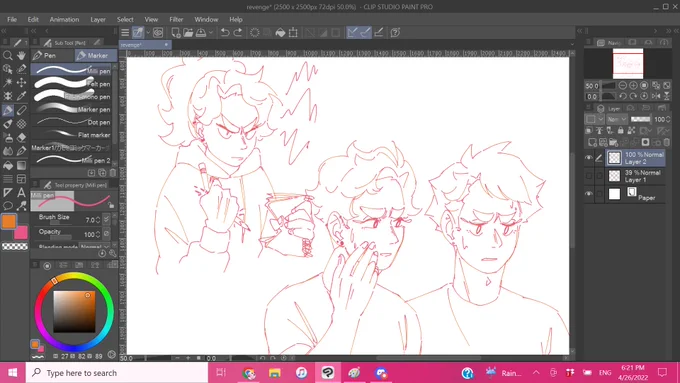
Task: Adjust the Opacity stepper arrows
Action: pos(98,234)
